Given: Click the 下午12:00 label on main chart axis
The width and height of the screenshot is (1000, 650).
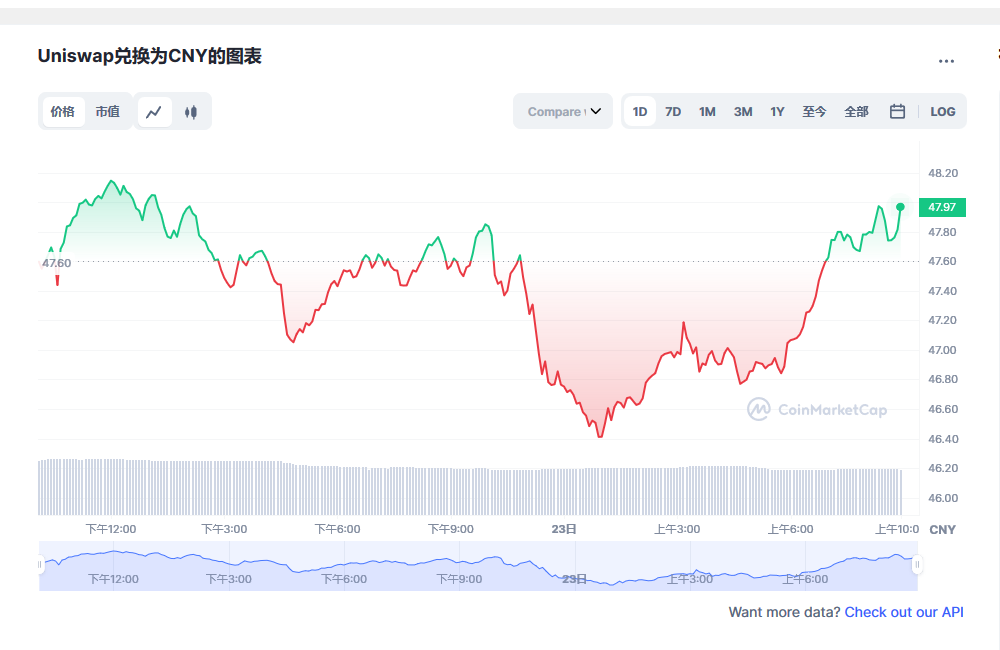Looking at the screenshot, I should 111,529.
